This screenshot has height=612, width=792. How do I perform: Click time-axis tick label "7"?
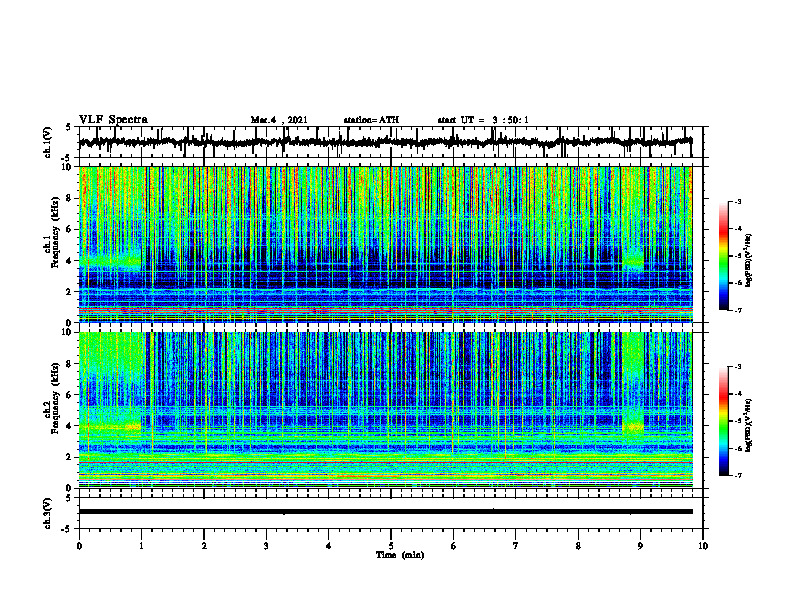[516, 546]
